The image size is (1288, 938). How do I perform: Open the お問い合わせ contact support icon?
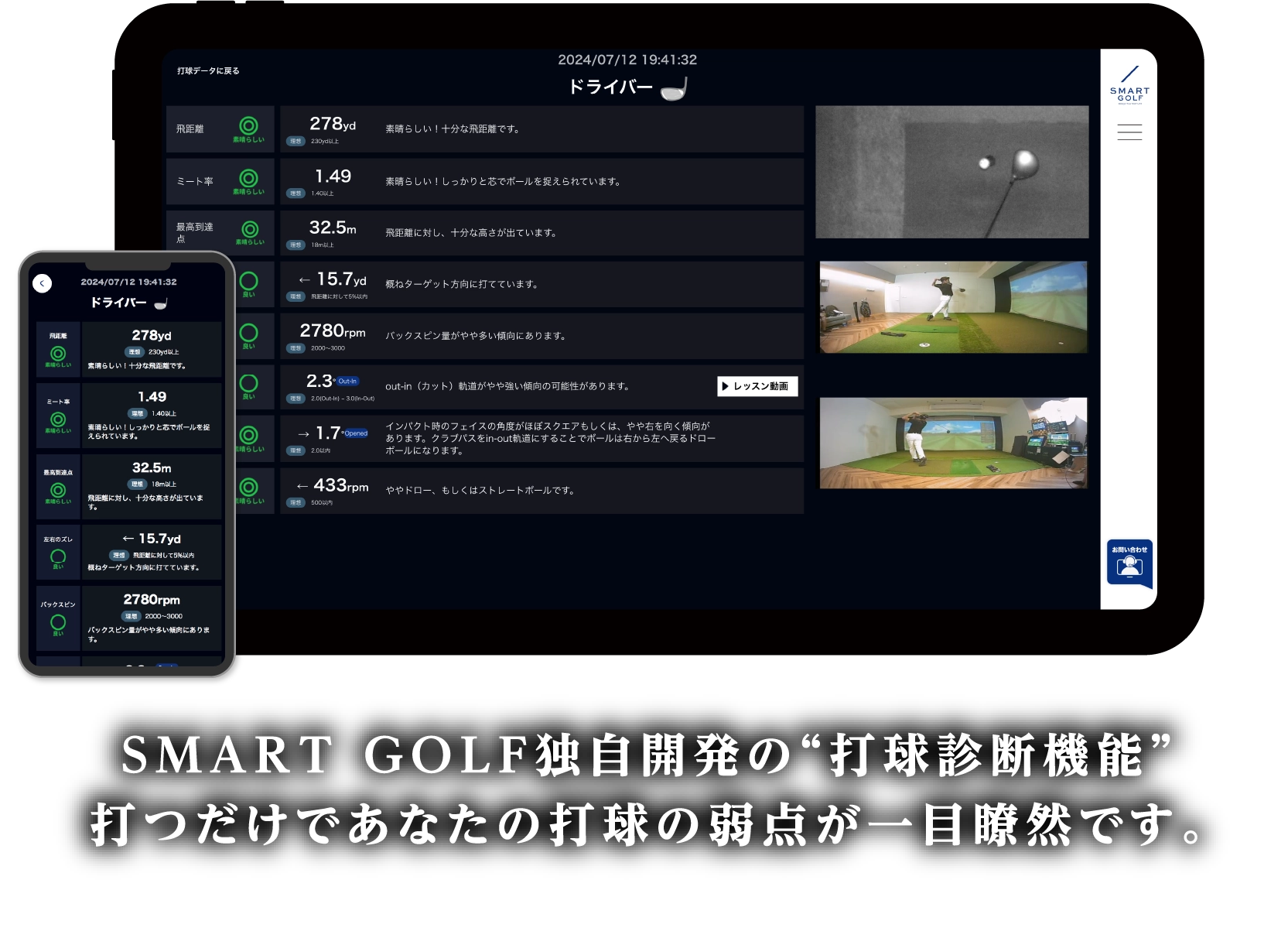1129,564
